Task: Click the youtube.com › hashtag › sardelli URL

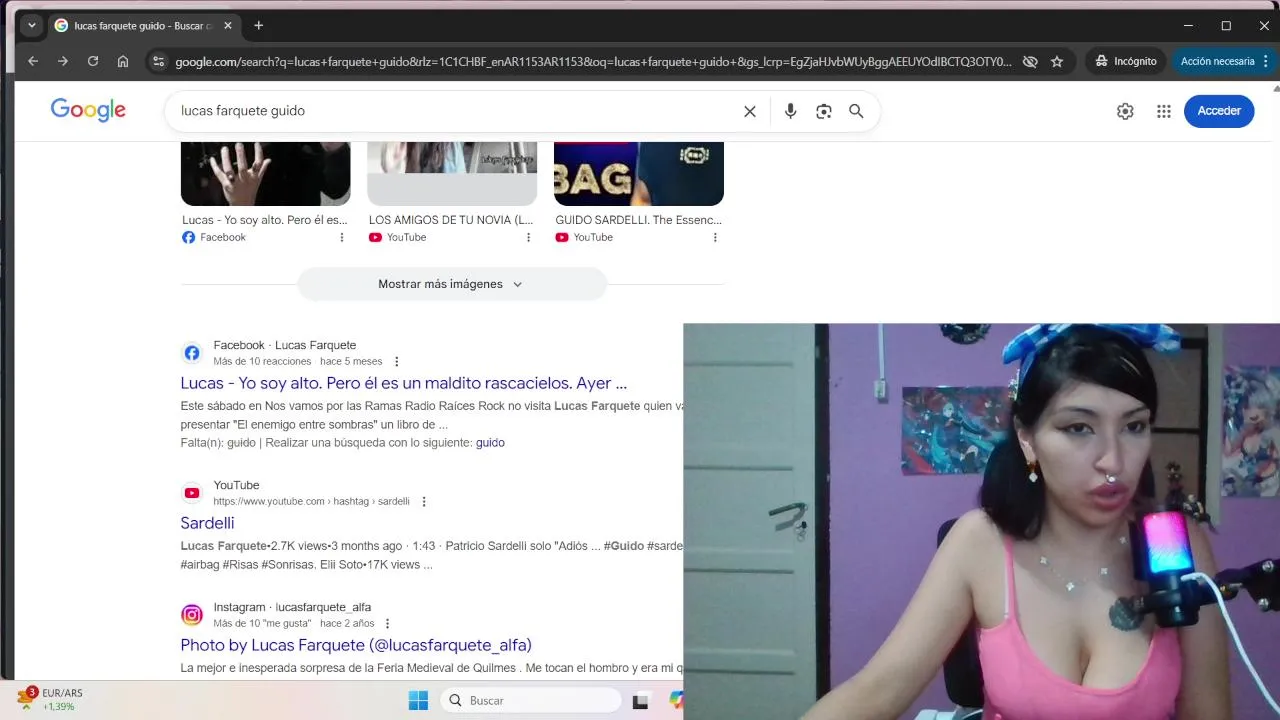Action: [x=311, y=501]
